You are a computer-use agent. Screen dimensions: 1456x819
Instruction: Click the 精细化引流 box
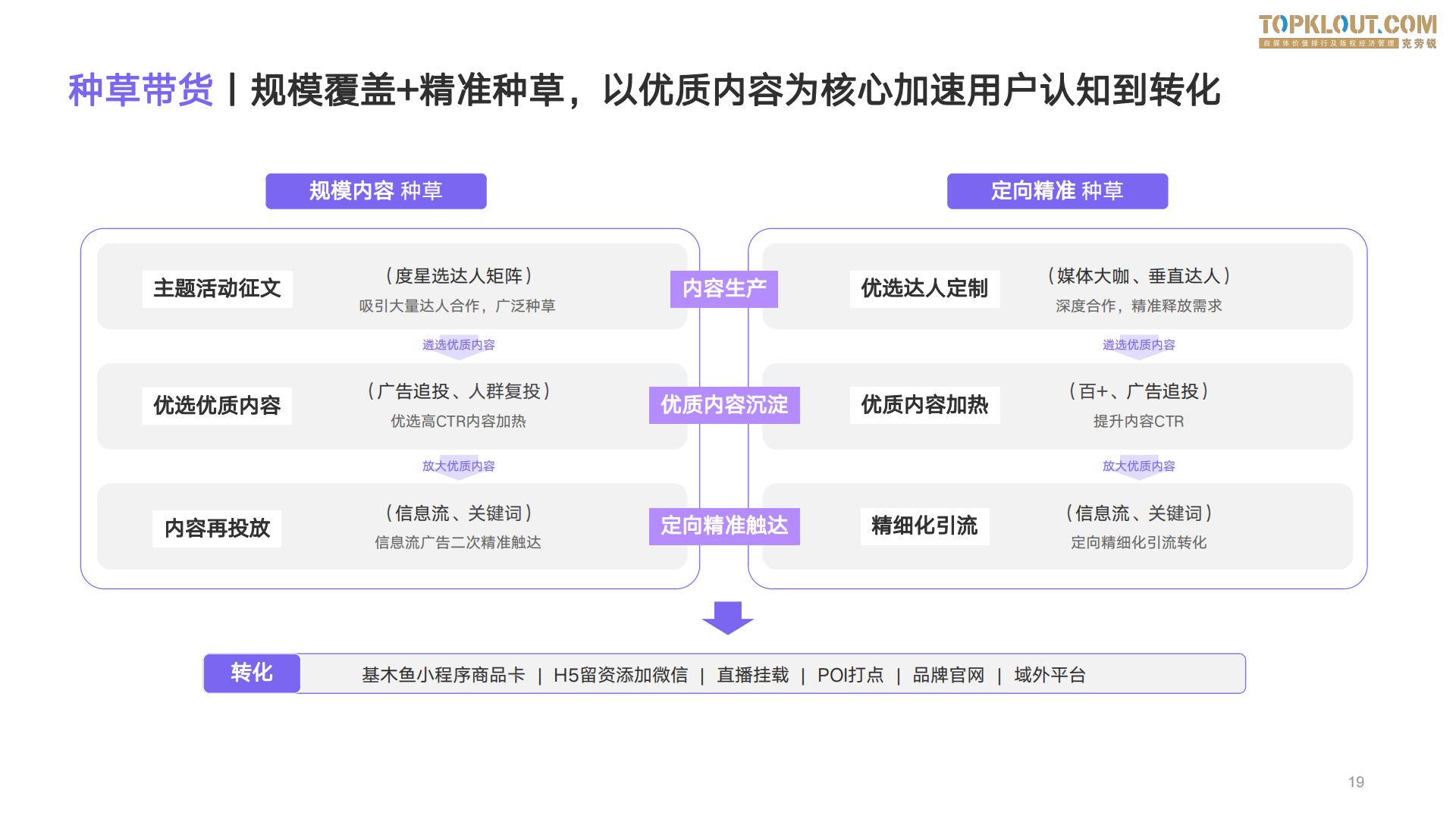click(924, 526)
